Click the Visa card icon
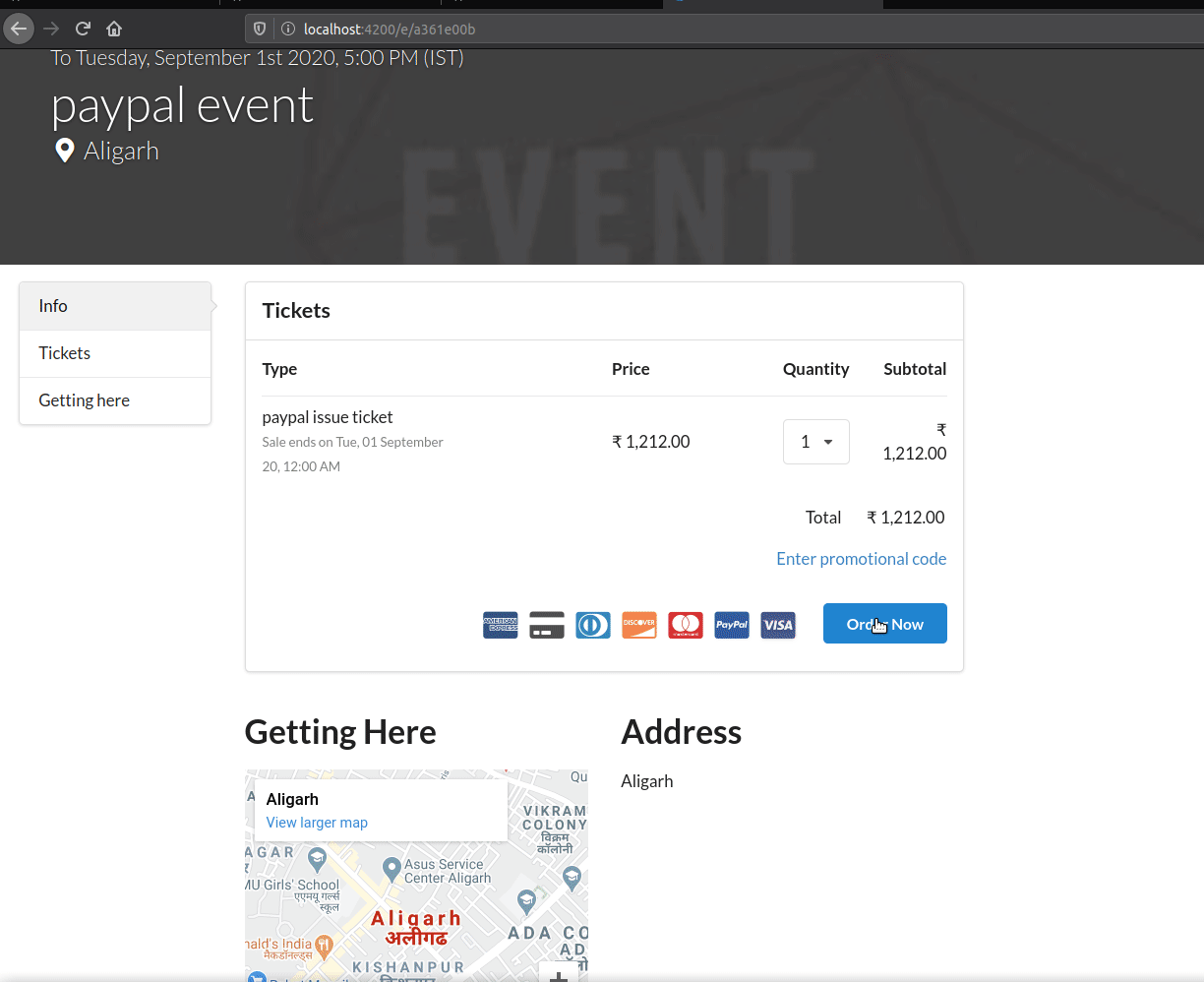The height and width of the screenshot is (982, 1204). pyautogui.click(x=778, y=625)
